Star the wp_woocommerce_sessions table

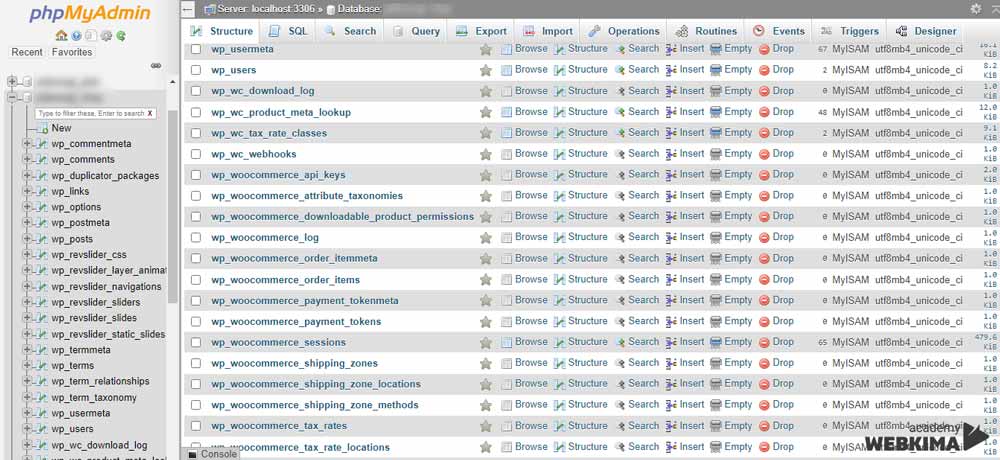tap(485, 343)
